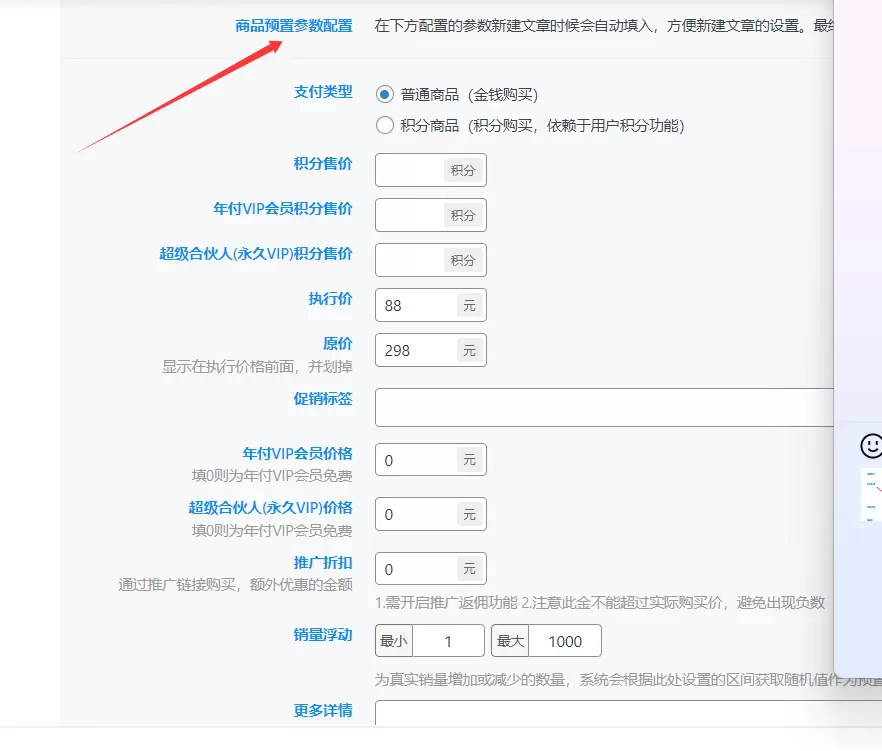The image size is (882, 751).
Task: Click the description starting 在下方配置的参数
Action: click(604, 26)
